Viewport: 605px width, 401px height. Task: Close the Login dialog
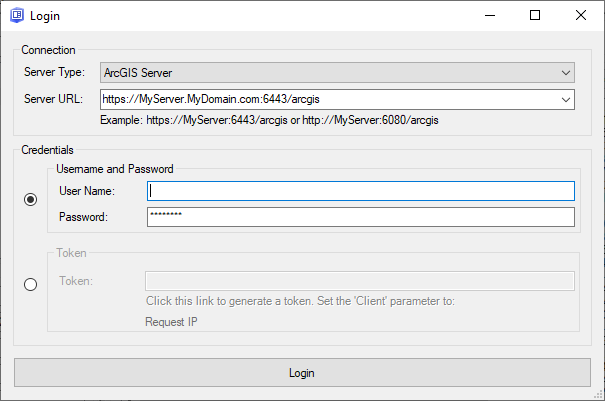[581, 16]
